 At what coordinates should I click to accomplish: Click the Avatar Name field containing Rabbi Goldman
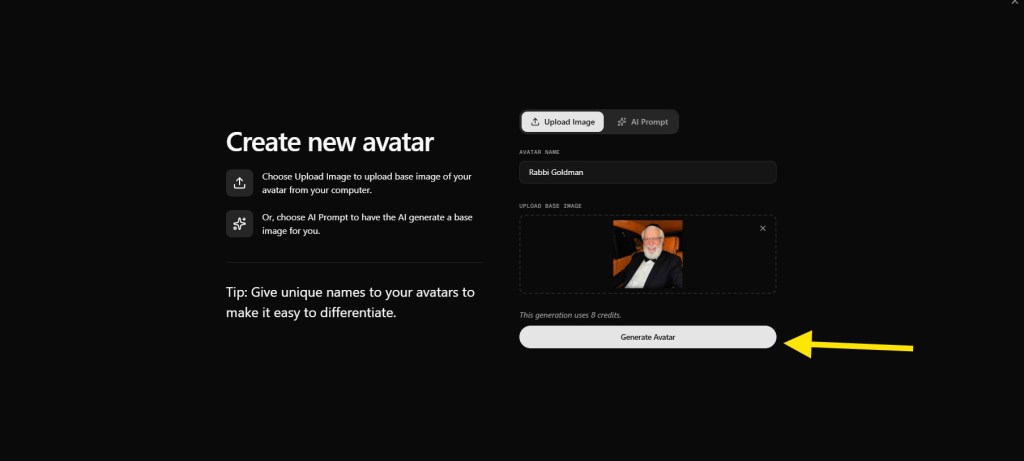[647, 172]
